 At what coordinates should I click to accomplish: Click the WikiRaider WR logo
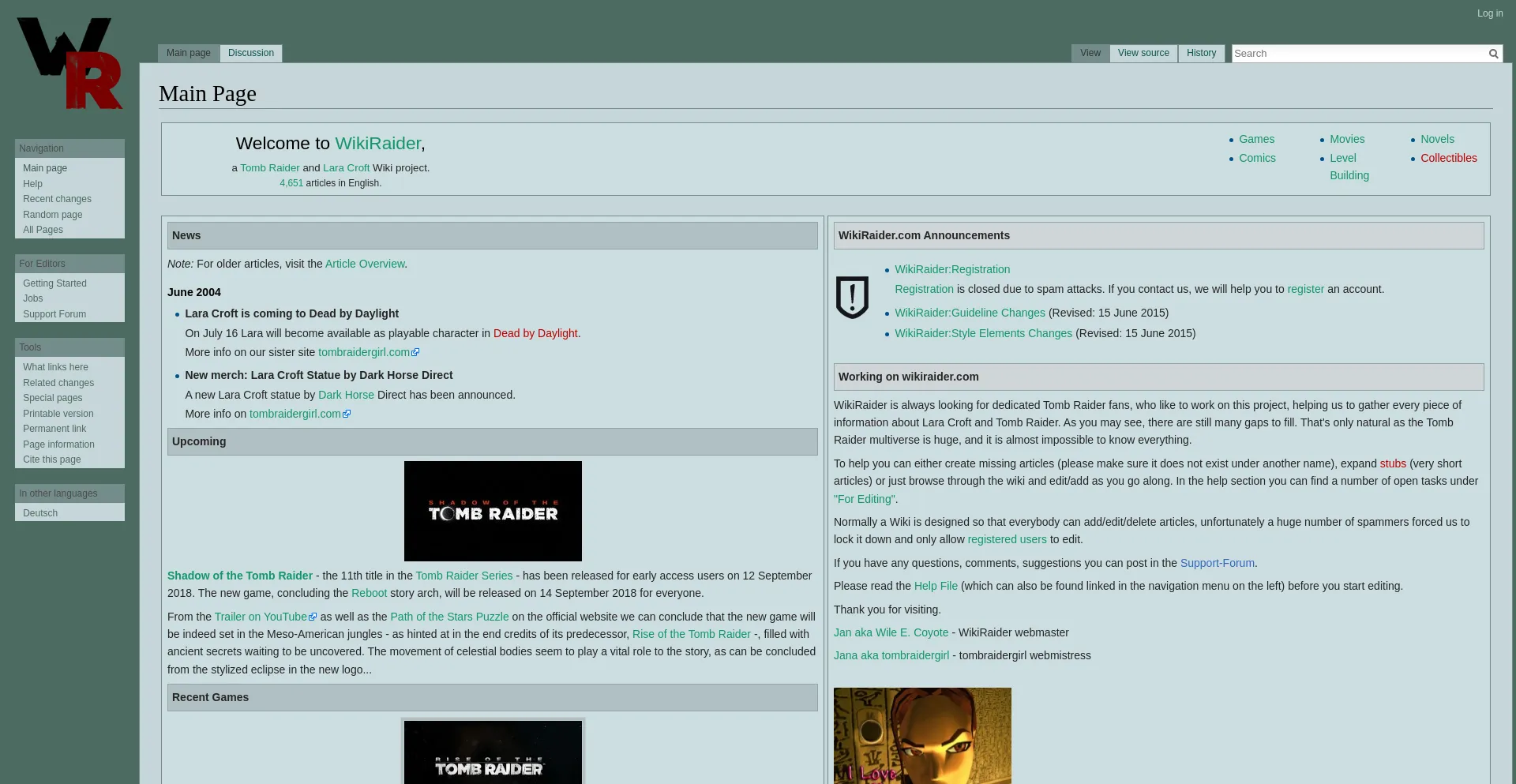[x=69, y=63]
